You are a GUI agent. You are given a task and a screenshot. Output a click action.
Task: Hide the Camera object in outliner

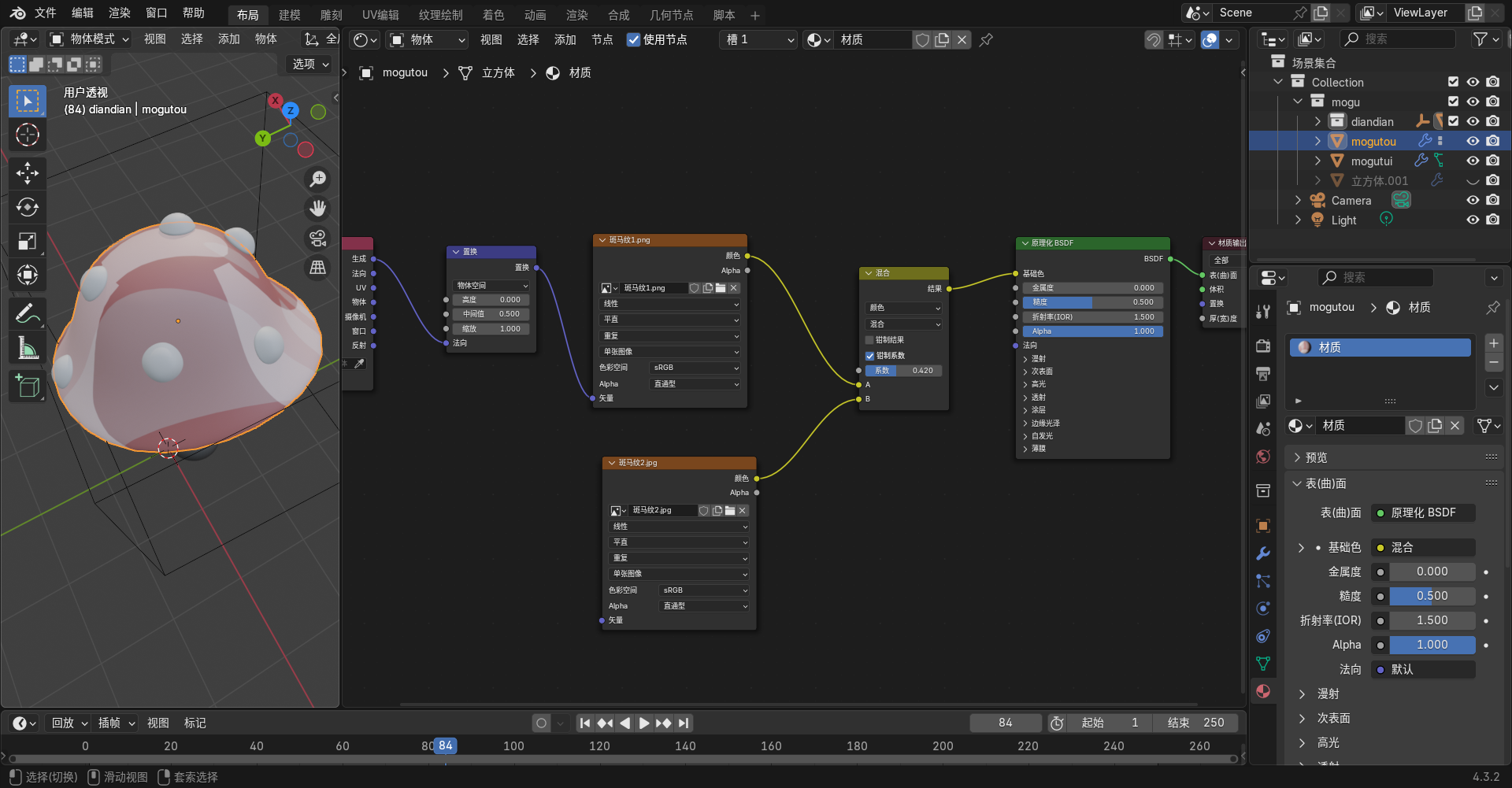click(1473, 200)
